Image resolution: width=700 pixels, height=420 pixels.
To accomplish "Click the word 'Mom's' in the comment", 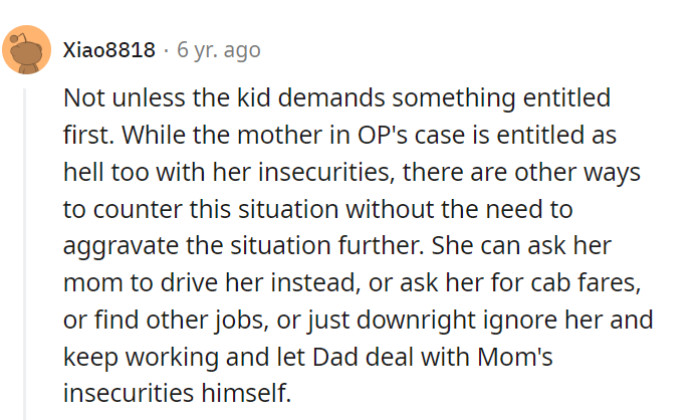I will tap(515, 357).
